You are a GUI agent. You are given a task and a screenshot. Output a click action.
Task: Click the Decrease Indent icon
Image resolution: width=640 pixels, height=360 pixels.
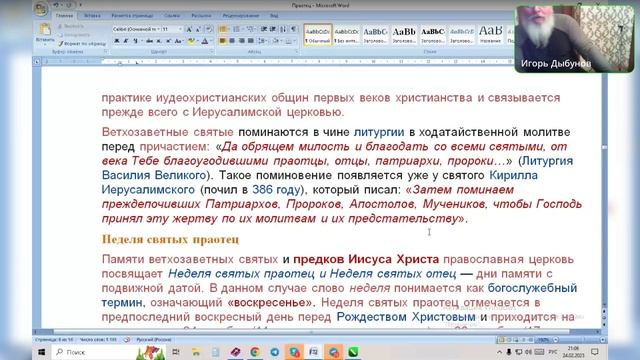pyautogui.click(x=264, y=29)
